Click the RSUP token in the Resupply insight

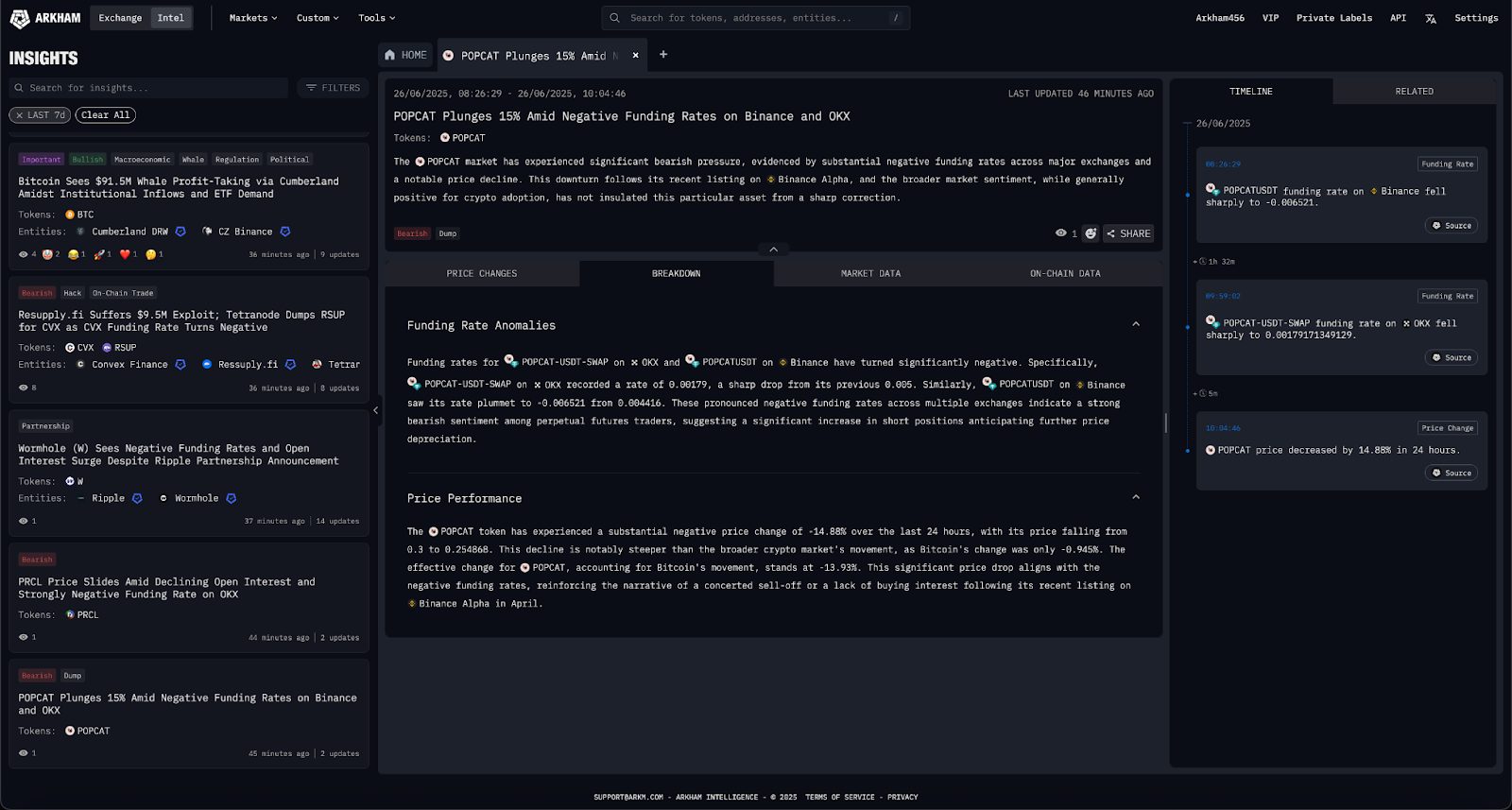[119, 348]
